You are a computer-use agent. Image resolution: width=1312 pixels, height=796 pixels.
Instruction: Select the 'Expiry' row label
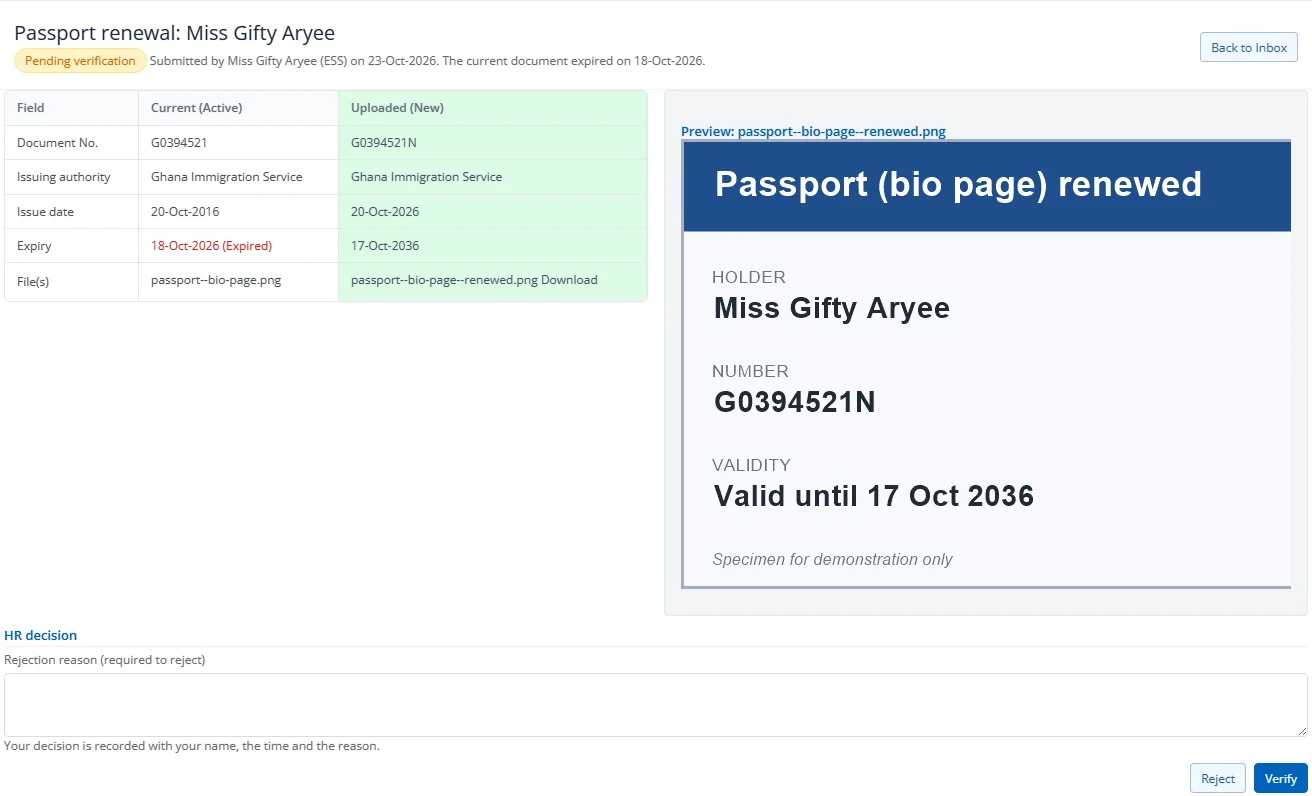(x=34, y=246)
